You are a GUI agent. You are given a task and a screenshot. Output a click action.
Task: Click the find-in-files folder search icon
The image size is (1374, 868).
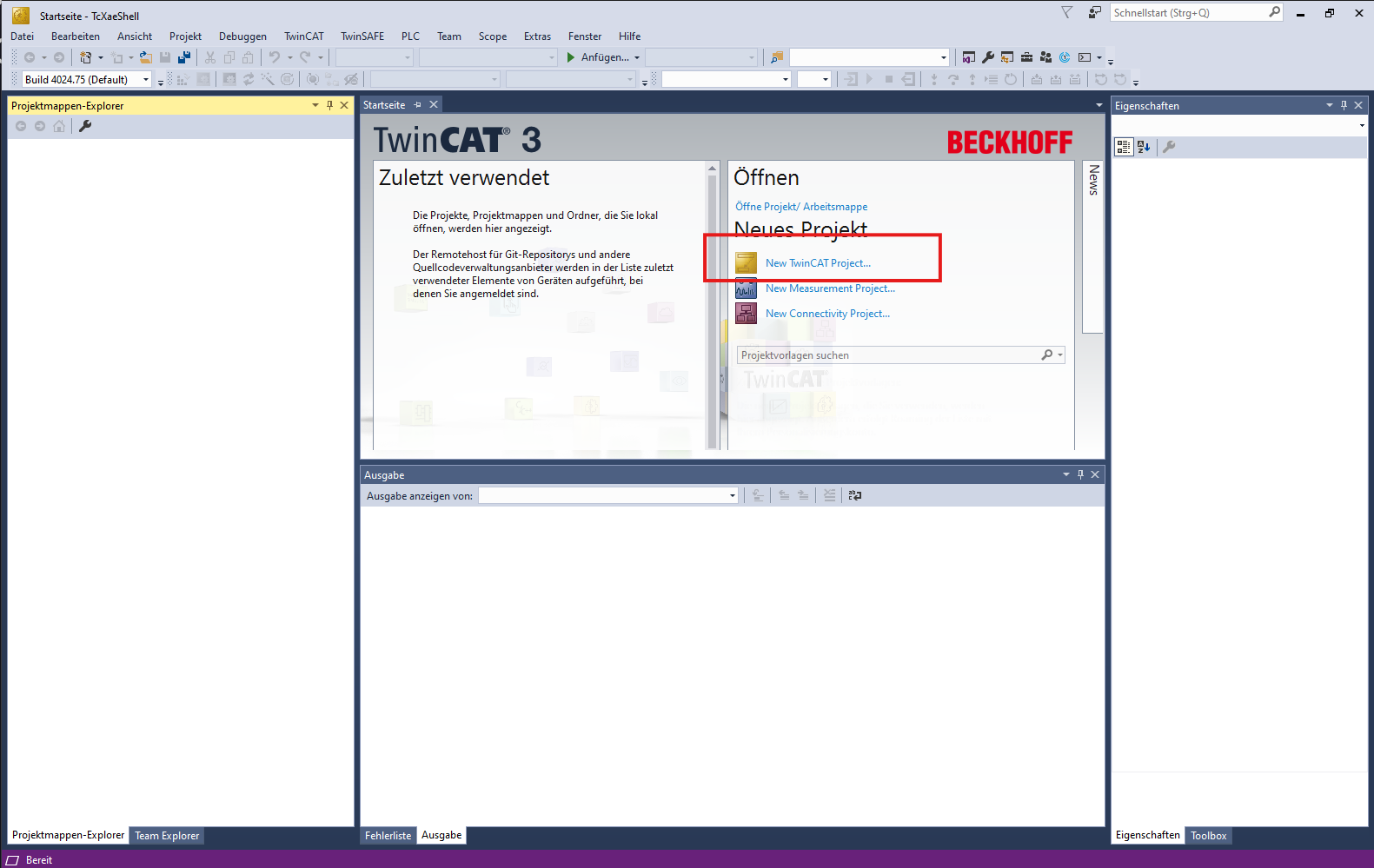pyautogui.click(x=777, y=57)
